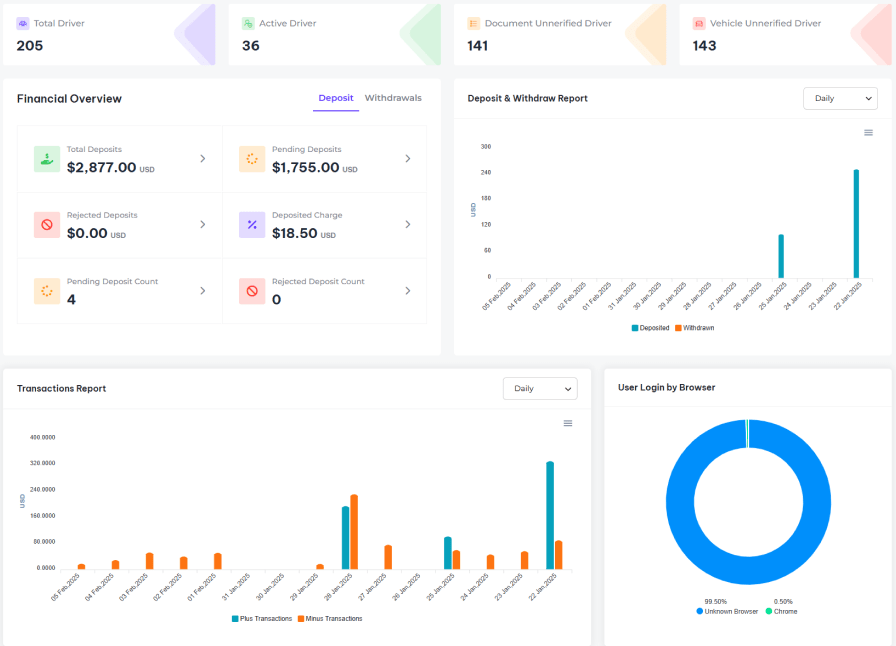896x646 pixels.
Task: Click the Rejected Deposit Count icon
Action: [x=251, y=291]
